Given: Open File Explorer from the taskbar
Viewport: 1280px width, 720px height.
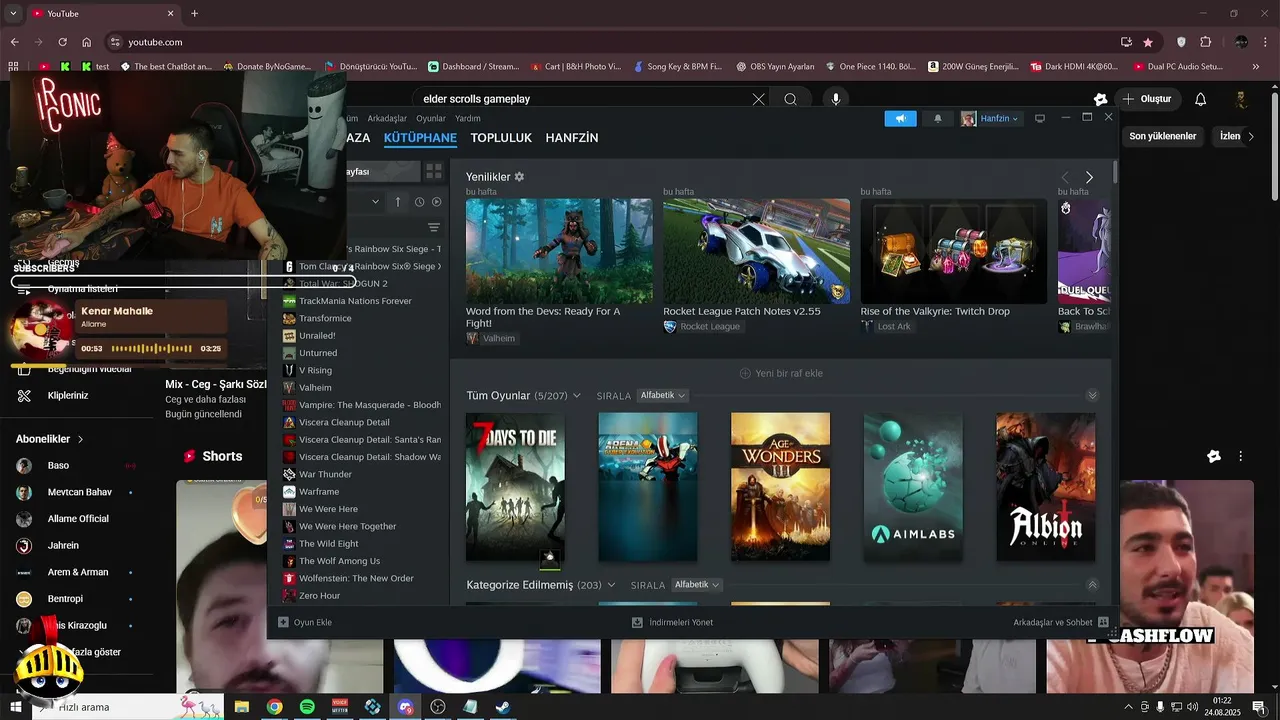Looking at the screenshot, I should pyautogui.click(x=241, y=707).
